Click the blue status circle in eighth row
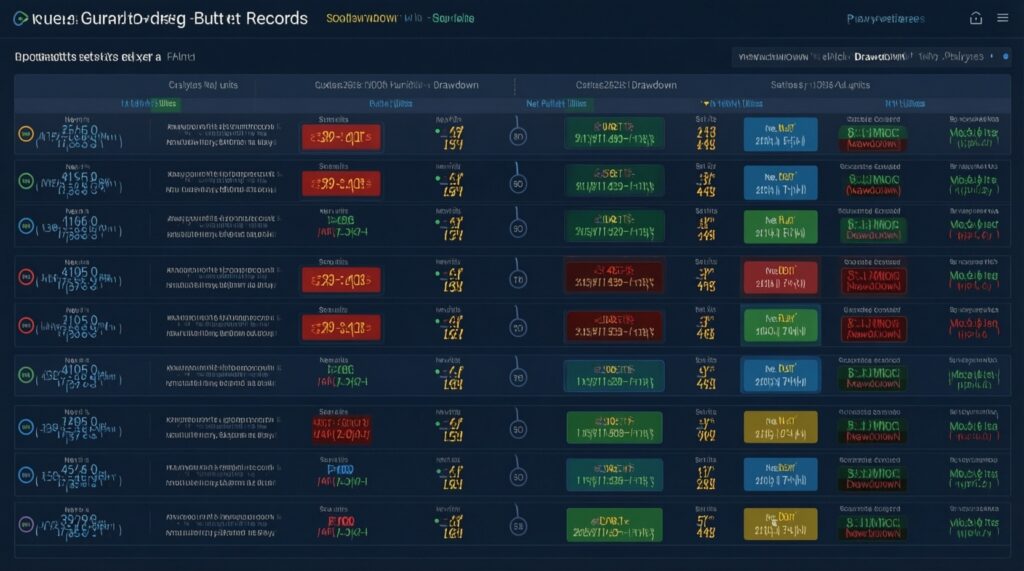 [25, 475]
